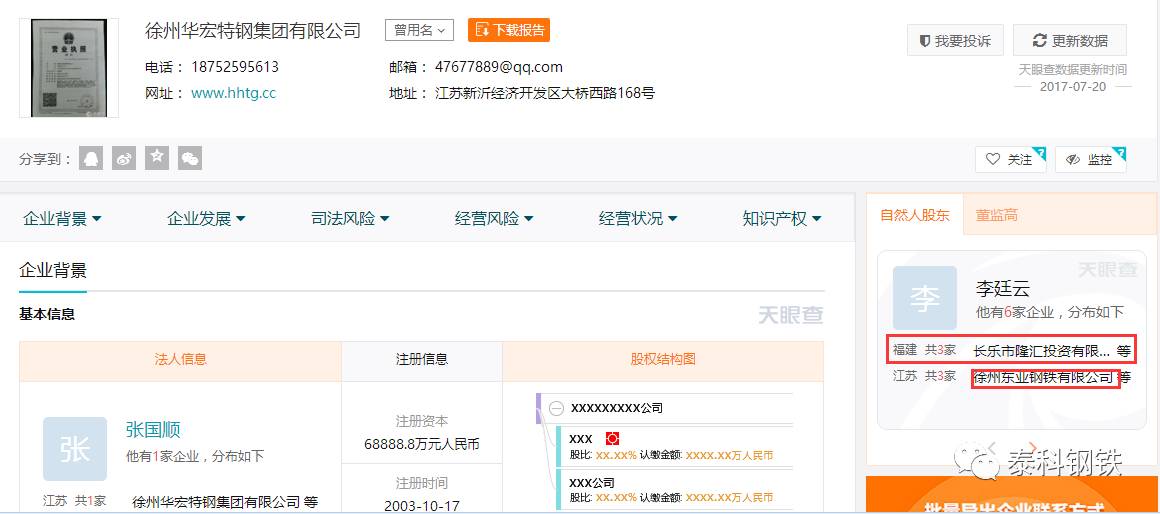This screenshot has width=1160, height=514.
Task: Open 徐州东业钢铁有限公司 link
Action: click(1043, 378)
